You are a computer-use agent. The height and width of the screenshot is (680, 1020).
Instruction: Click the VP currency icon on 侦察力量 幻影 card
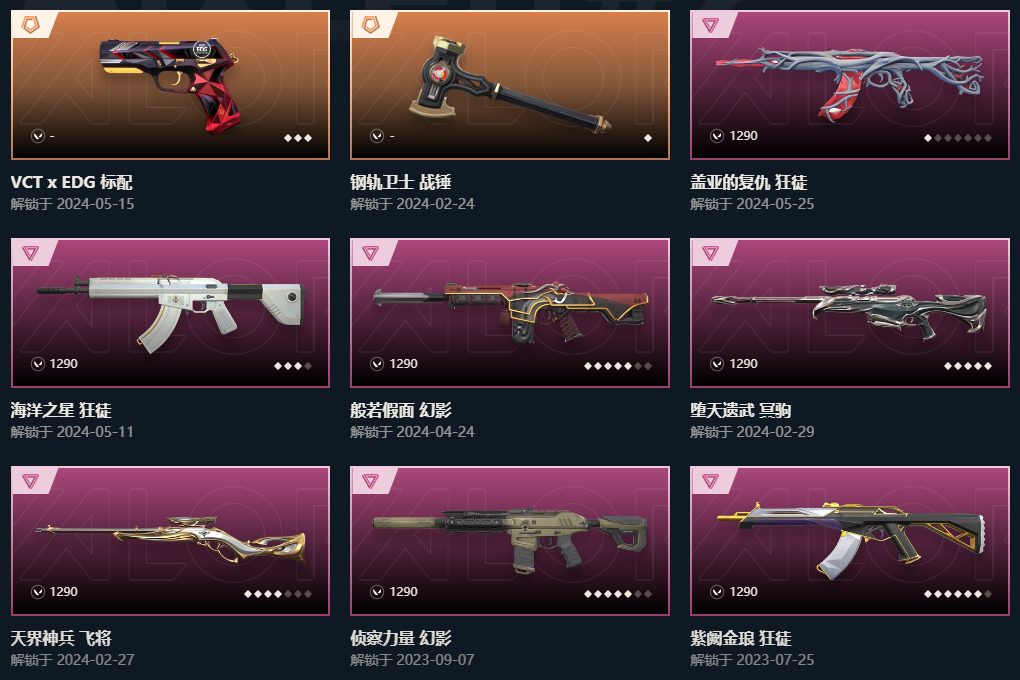[377, 592]
